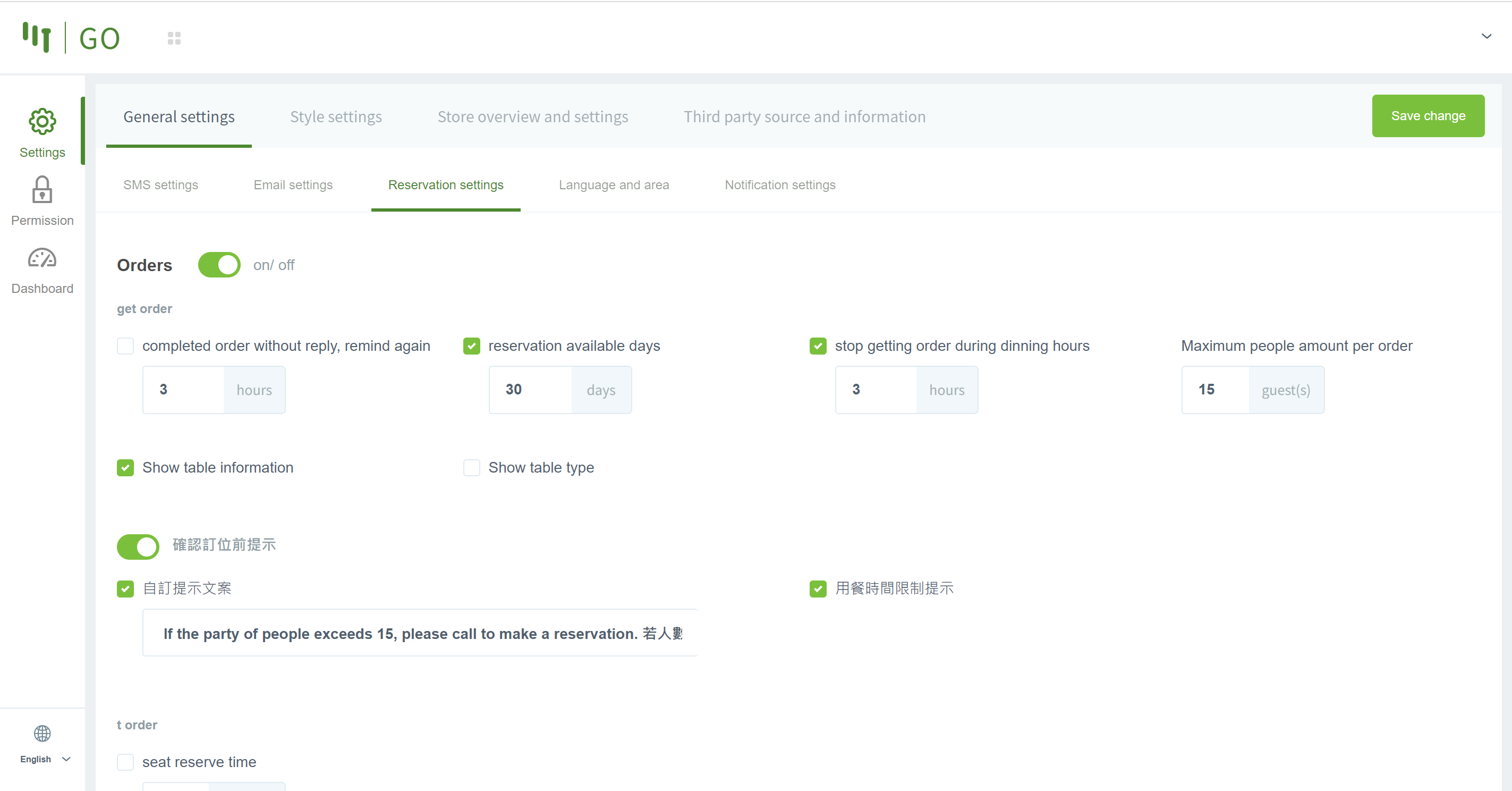Screen dimensions: 1512x791
Task: Toggle the 確認訂位前提示 switch
Action: [138, 546]
